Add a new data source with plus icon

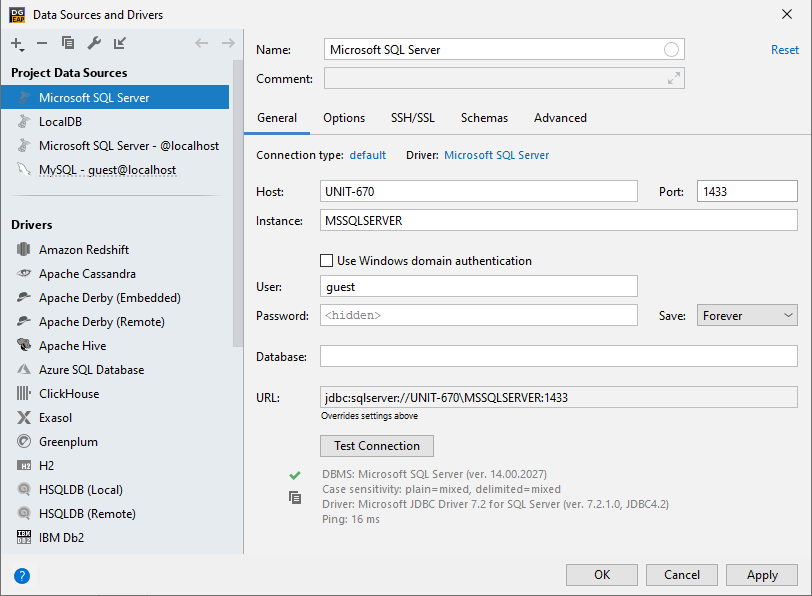pyautogui.click(x=17, y=43)
